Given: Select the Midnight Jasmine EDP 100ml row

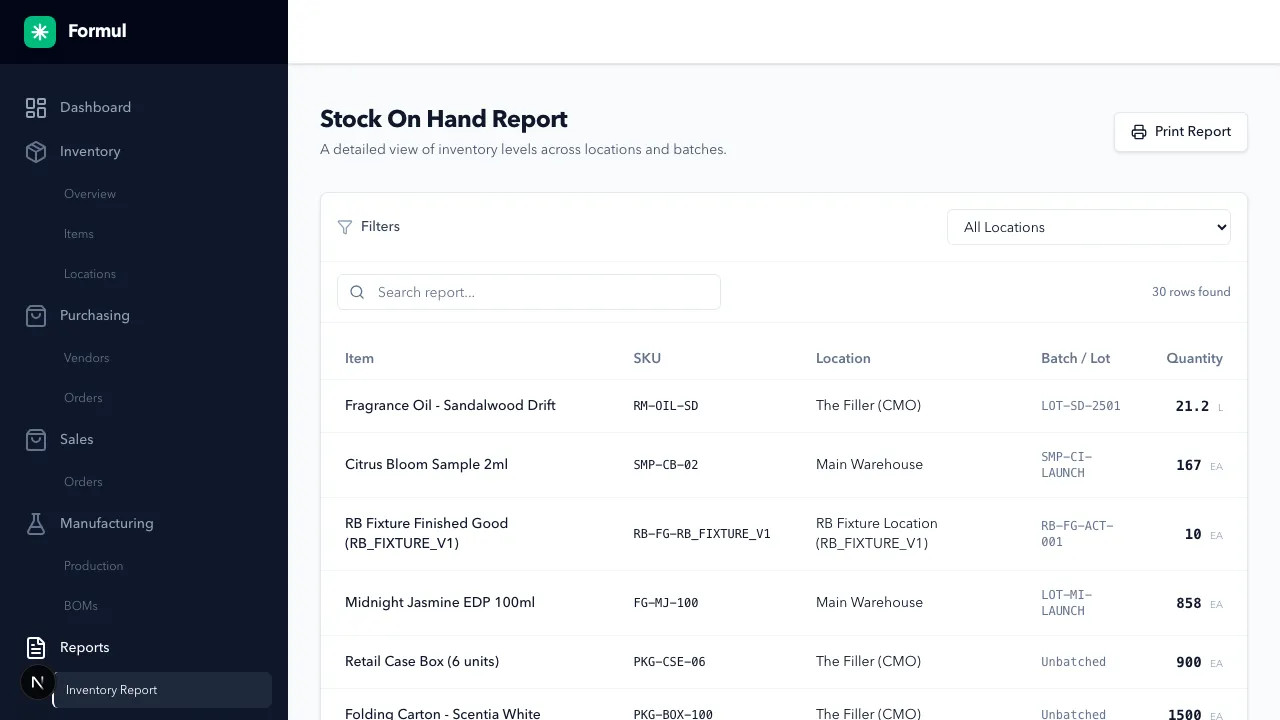Looking at the screenshot, I should click(640, 602).
